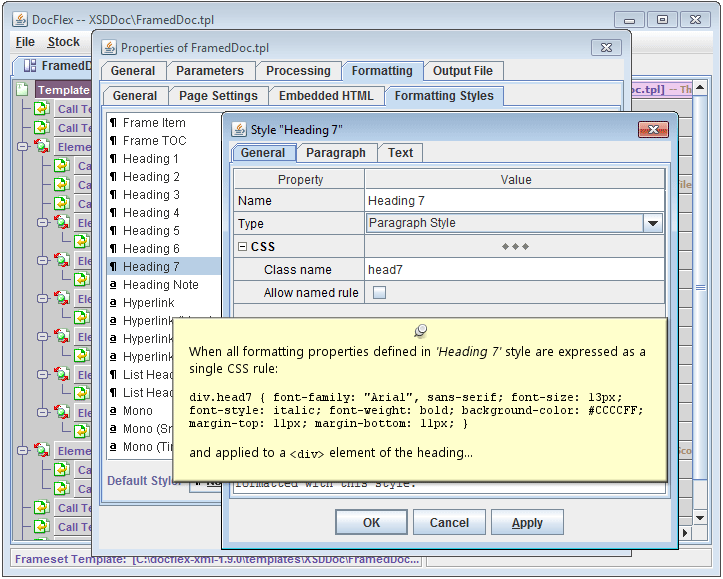Switch to the Paragraph tab
The width and height of the screenshot is (723, 579).
tap(335, 153)
